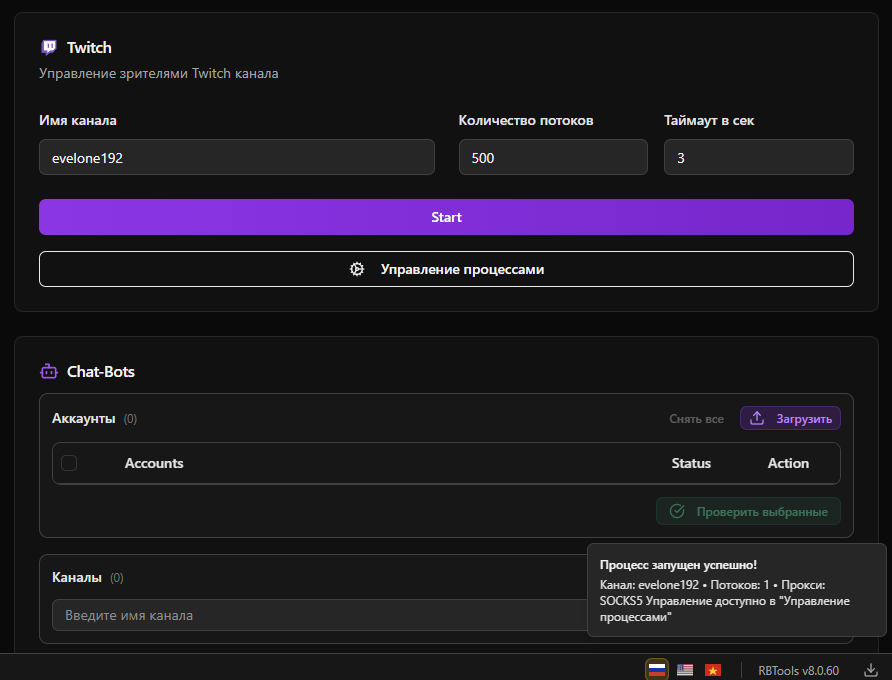Click the Status column header
Viewport: 892px width, 680px height.
[691, 463]
